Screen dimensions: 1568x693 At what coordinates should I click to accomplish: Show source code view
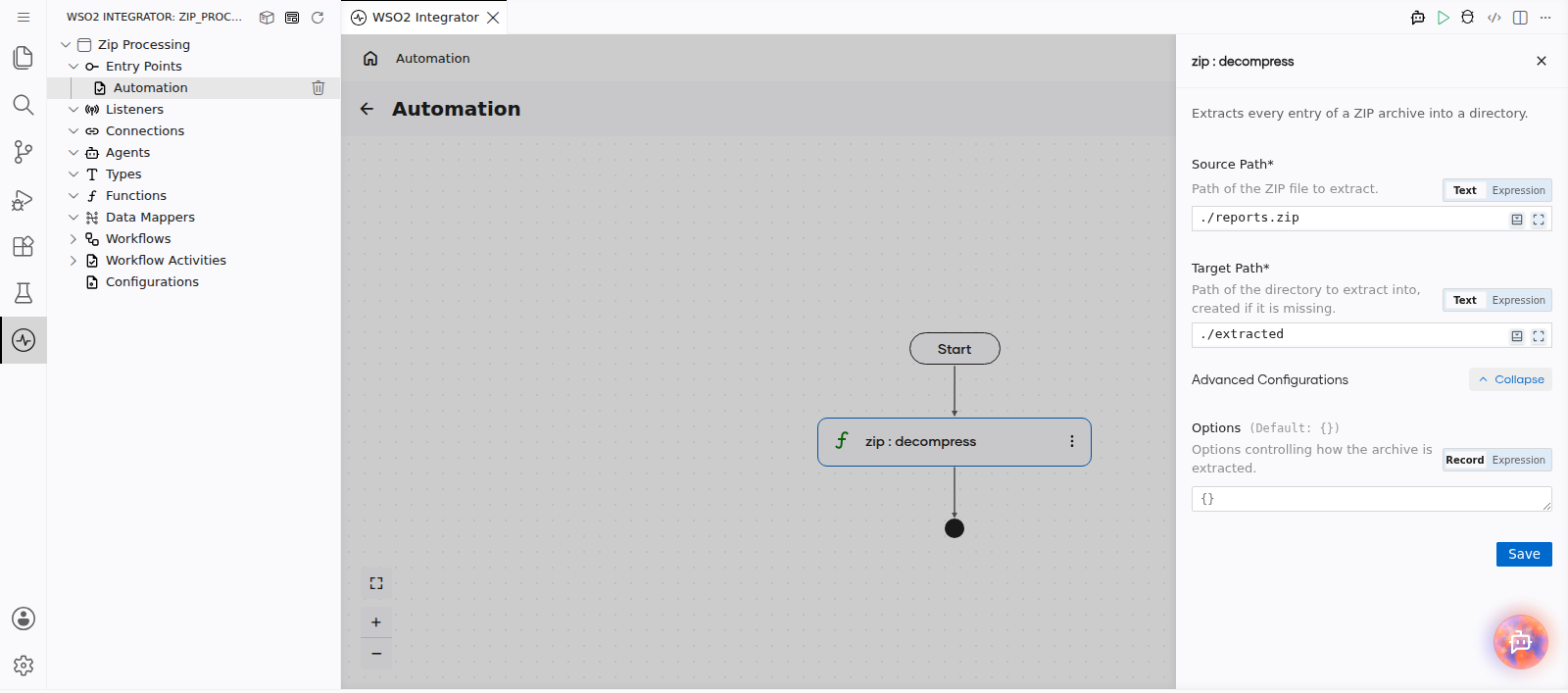pyautogui.click(x=1494, y=18)
